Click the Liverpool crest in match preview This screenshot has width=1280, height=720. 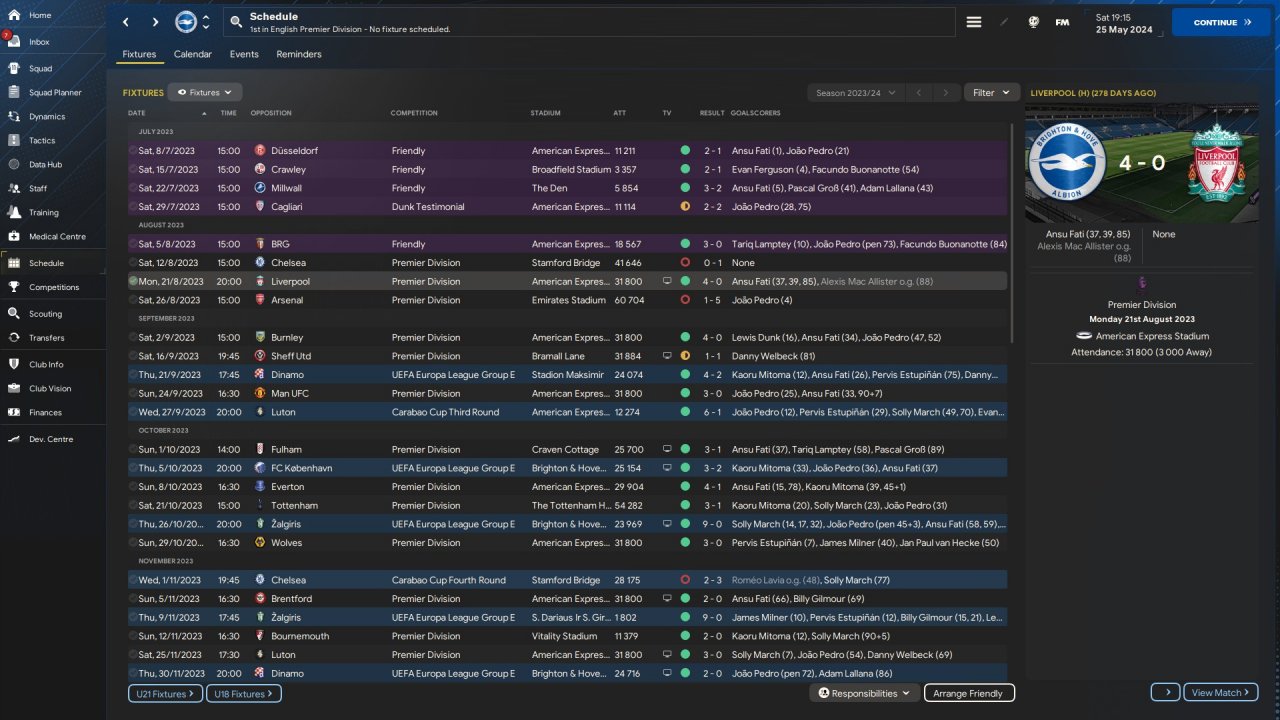pyautogui.click(x=1215, y=162)
